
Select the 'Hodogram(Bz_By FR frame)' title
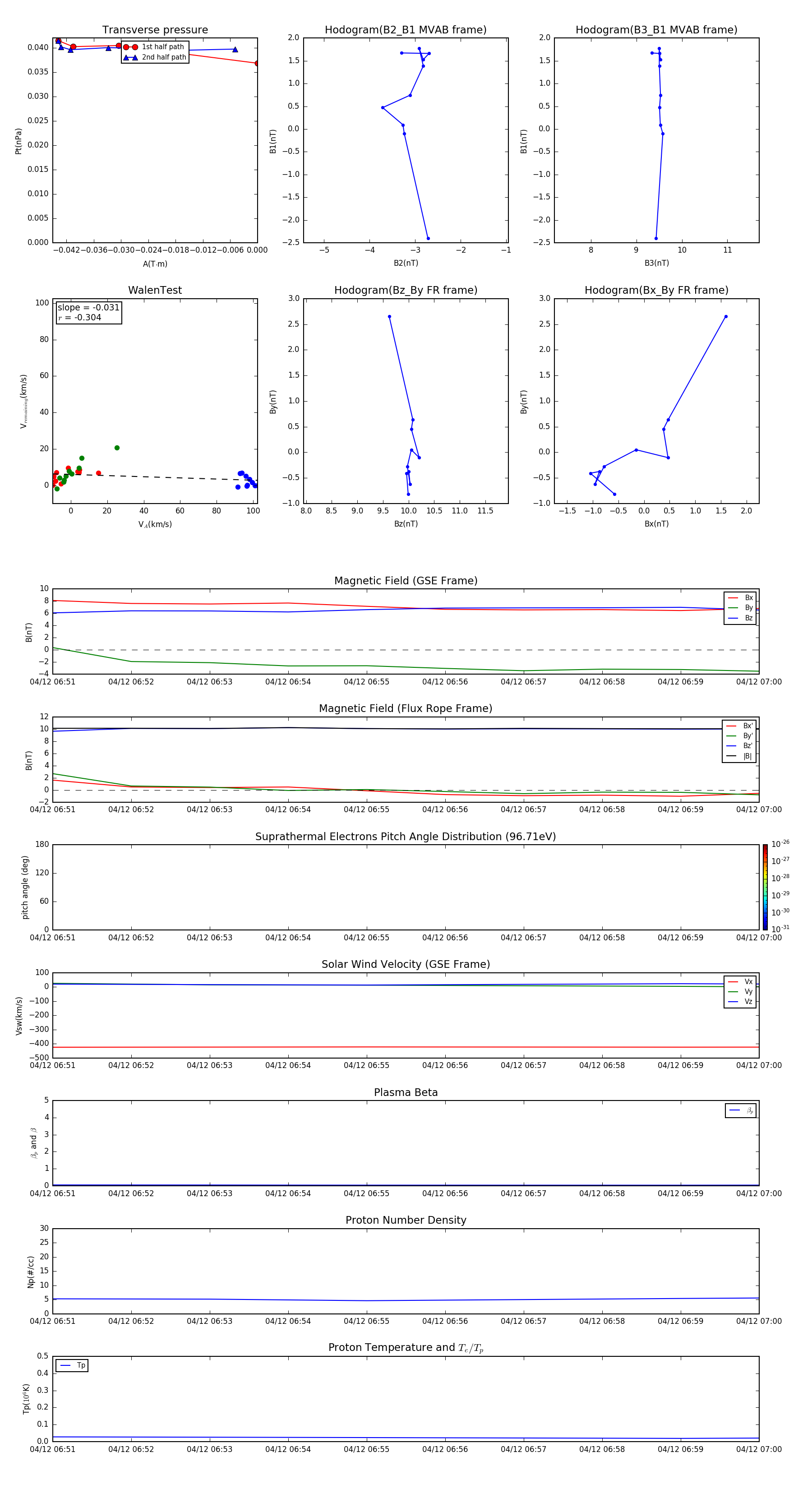click(x=406, y=290)
